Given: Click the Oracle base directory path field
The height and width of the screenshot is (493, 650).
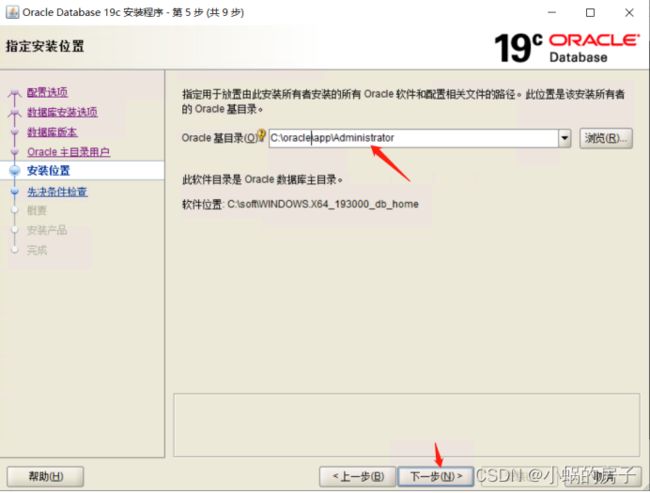Looking at the screenshot, I should click(413, 138).
